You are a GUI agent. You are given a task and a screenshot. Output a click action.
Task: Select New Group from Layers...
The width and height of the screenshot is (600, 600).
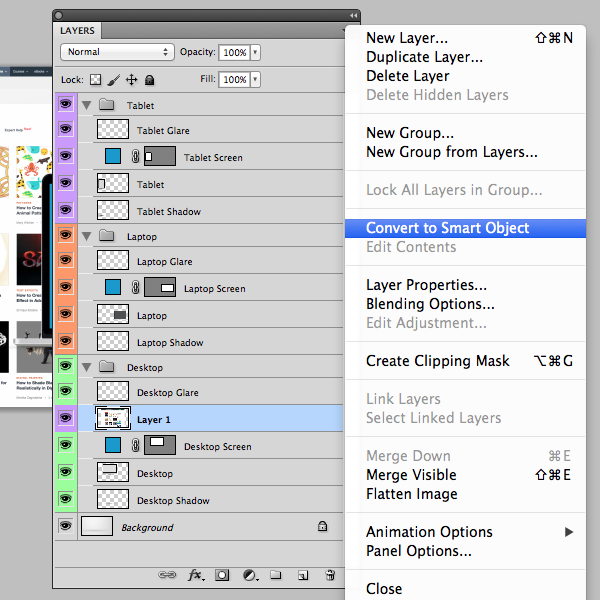point(465,152)
